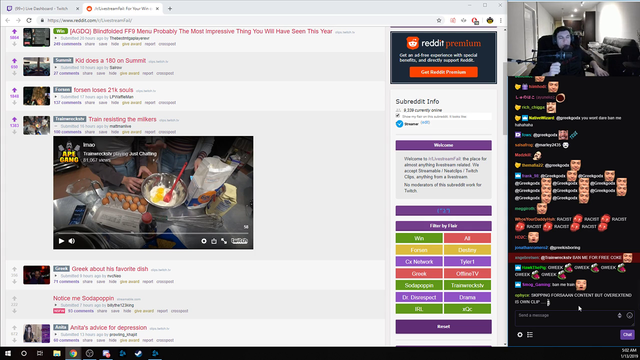Filter posts by Tyler1 flair
640x360 pixels.
click(467, 262)
